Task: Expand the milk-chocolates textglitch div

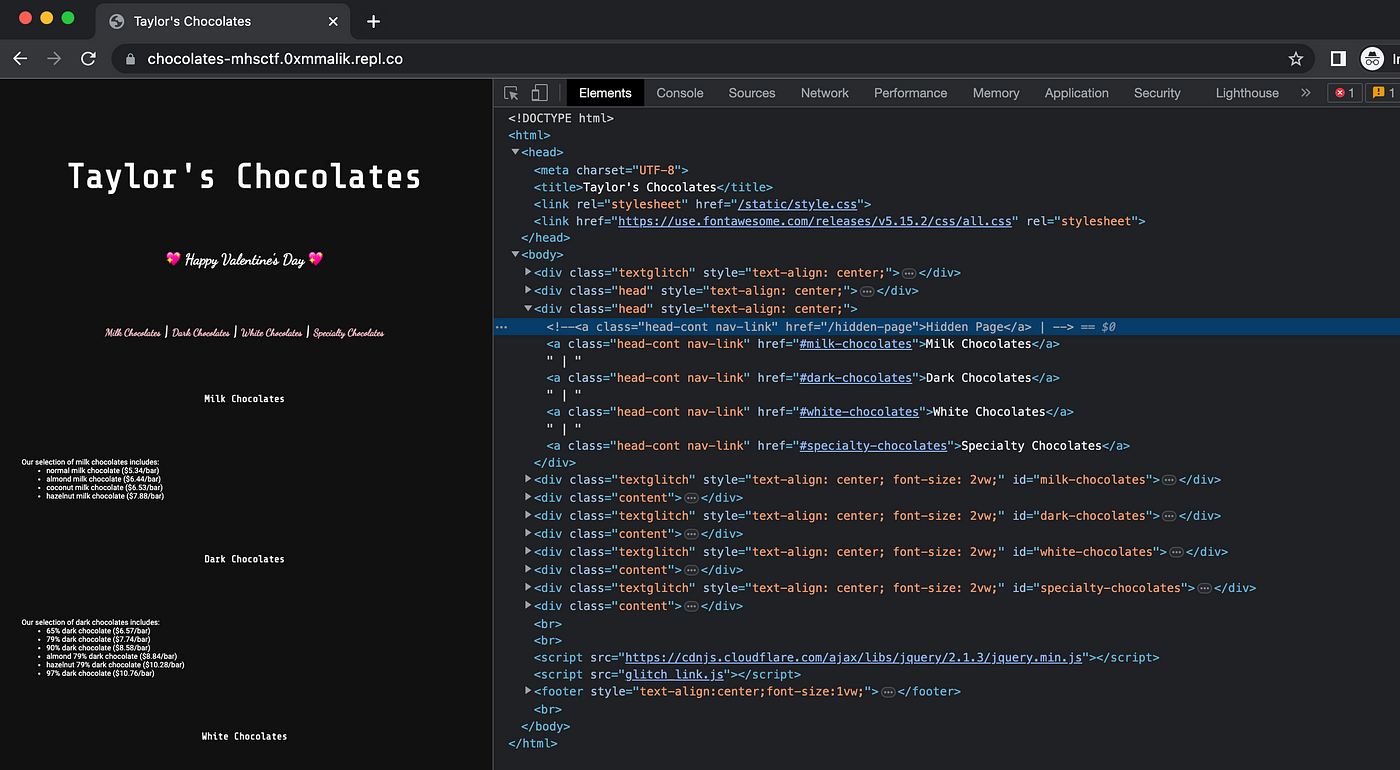Action: (x=528, y=480)
